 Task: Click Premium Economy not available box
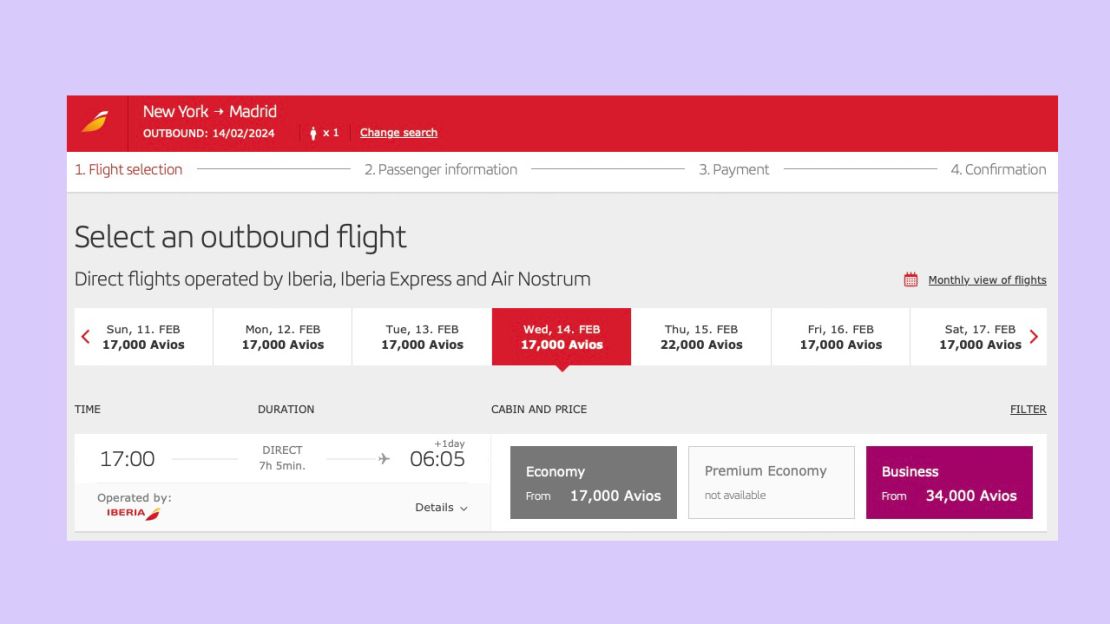click(771, 482)
